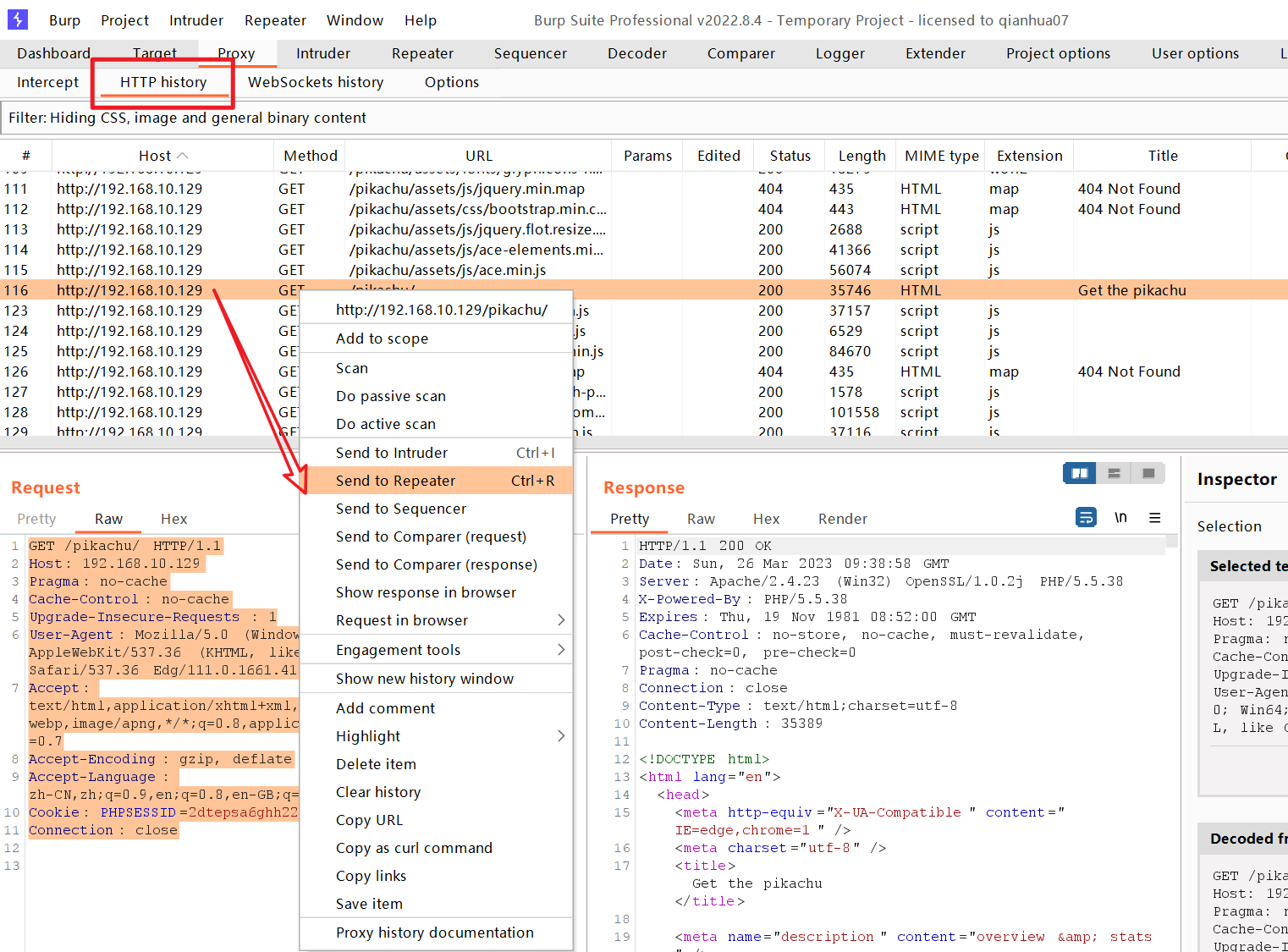Select Save item entry
The width and height of the screenshot is (1288, 952).
click(437, 904)
